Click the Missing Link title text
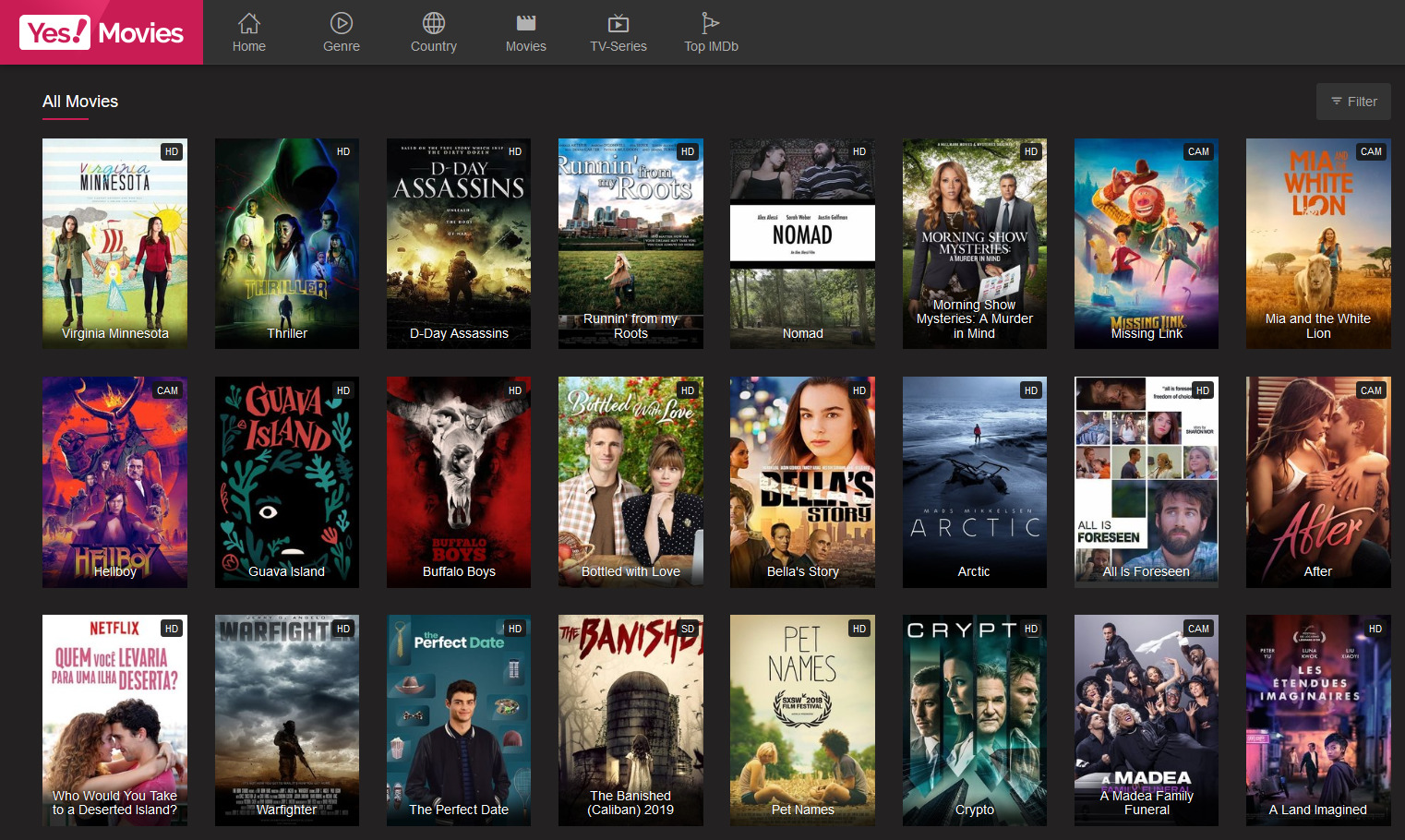The height and width of the screenshot is (840, 1405). click(1147, 333)
